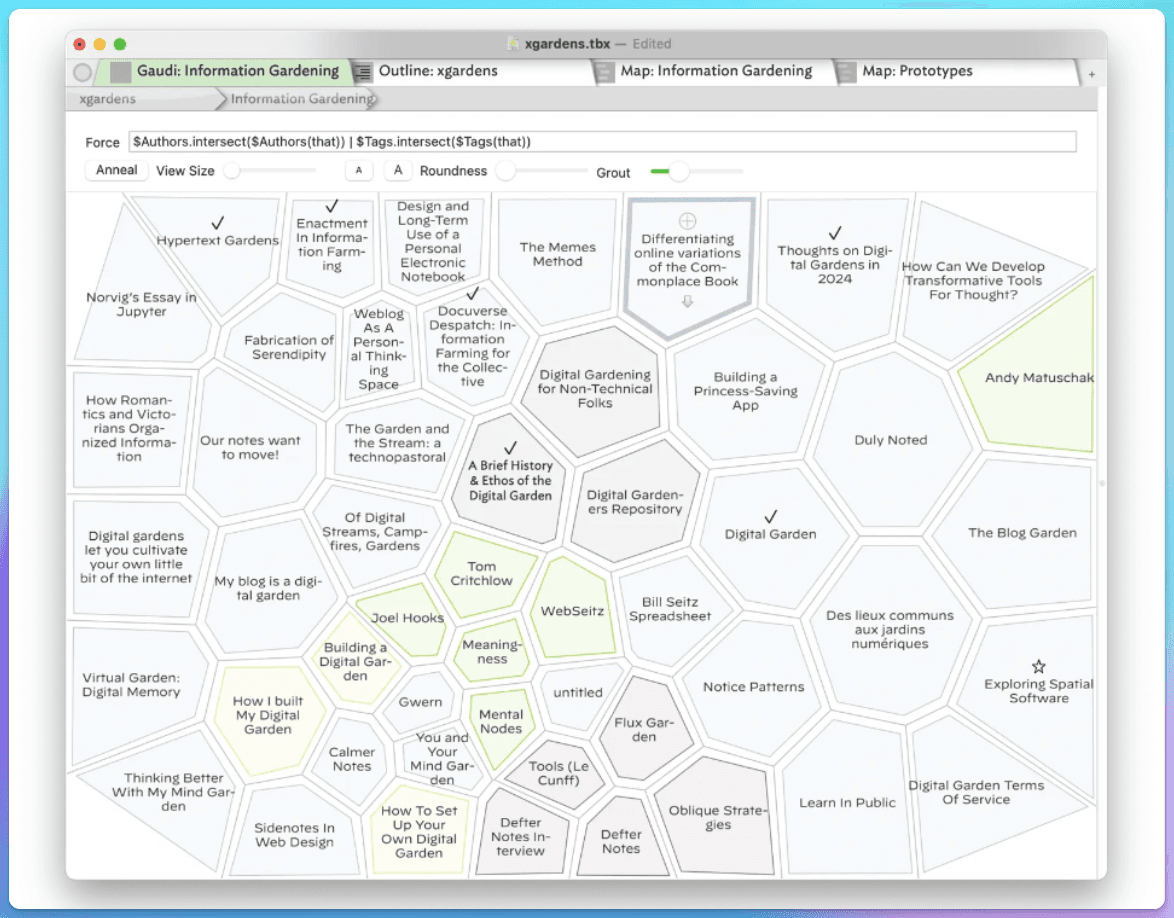1174x918 pixels.
Task: Click the Weblog As A Personal Thinking Space note
Action: pos(378,349)
